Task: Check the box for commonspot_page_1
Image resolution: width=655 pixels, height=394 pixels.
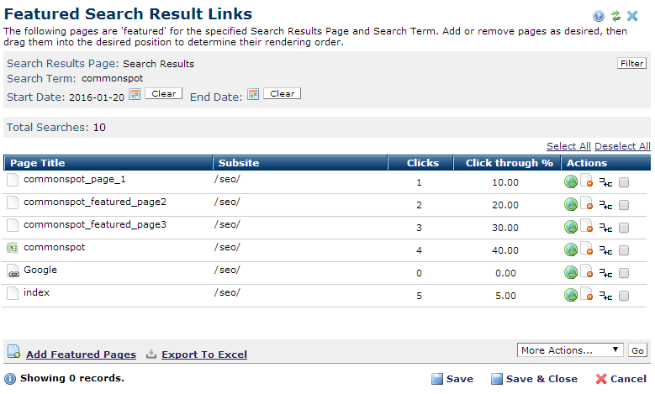Action: click(x=624, y=182)
